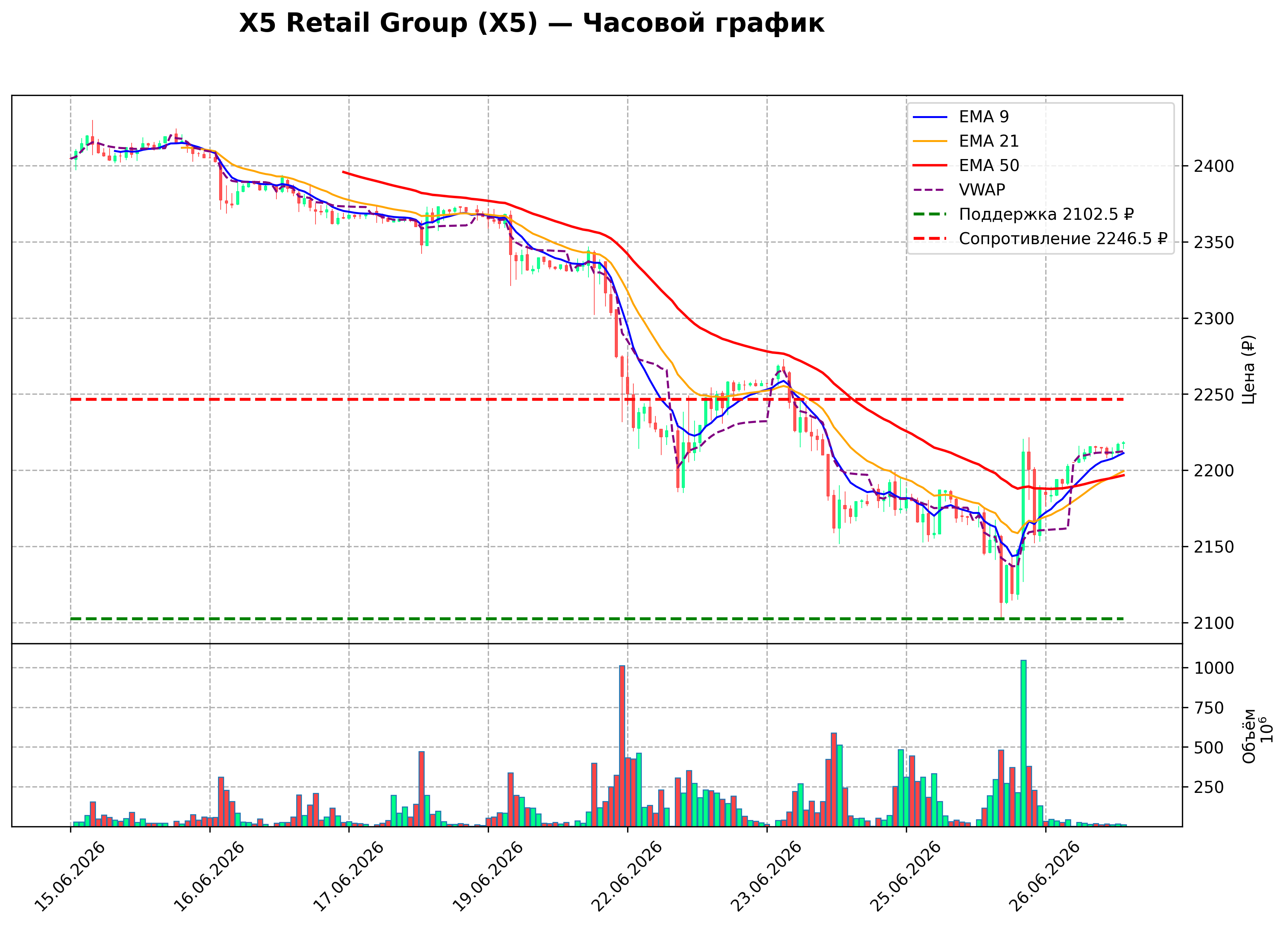
Task: Click the 750 volume axis label
Action: click(x=1209, y=708)
